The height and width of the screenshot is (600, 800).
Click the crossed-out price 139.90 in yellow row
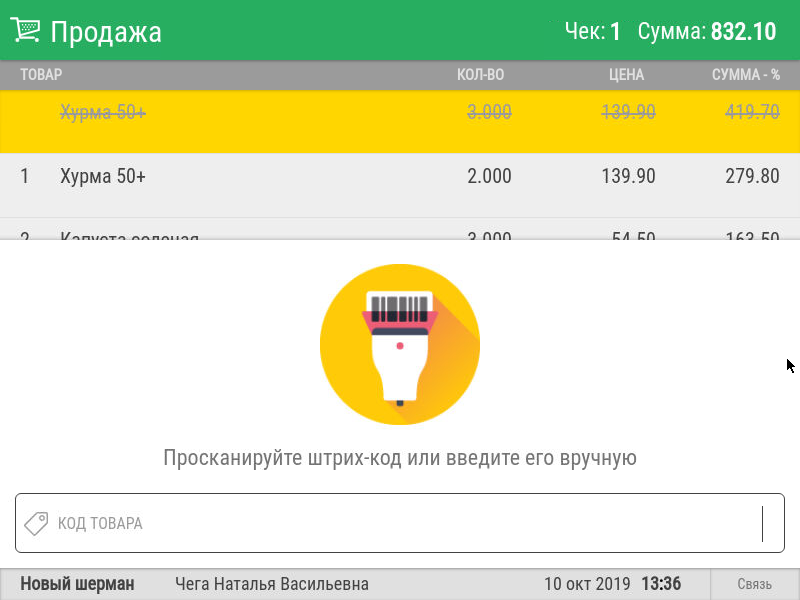[629, 112]
